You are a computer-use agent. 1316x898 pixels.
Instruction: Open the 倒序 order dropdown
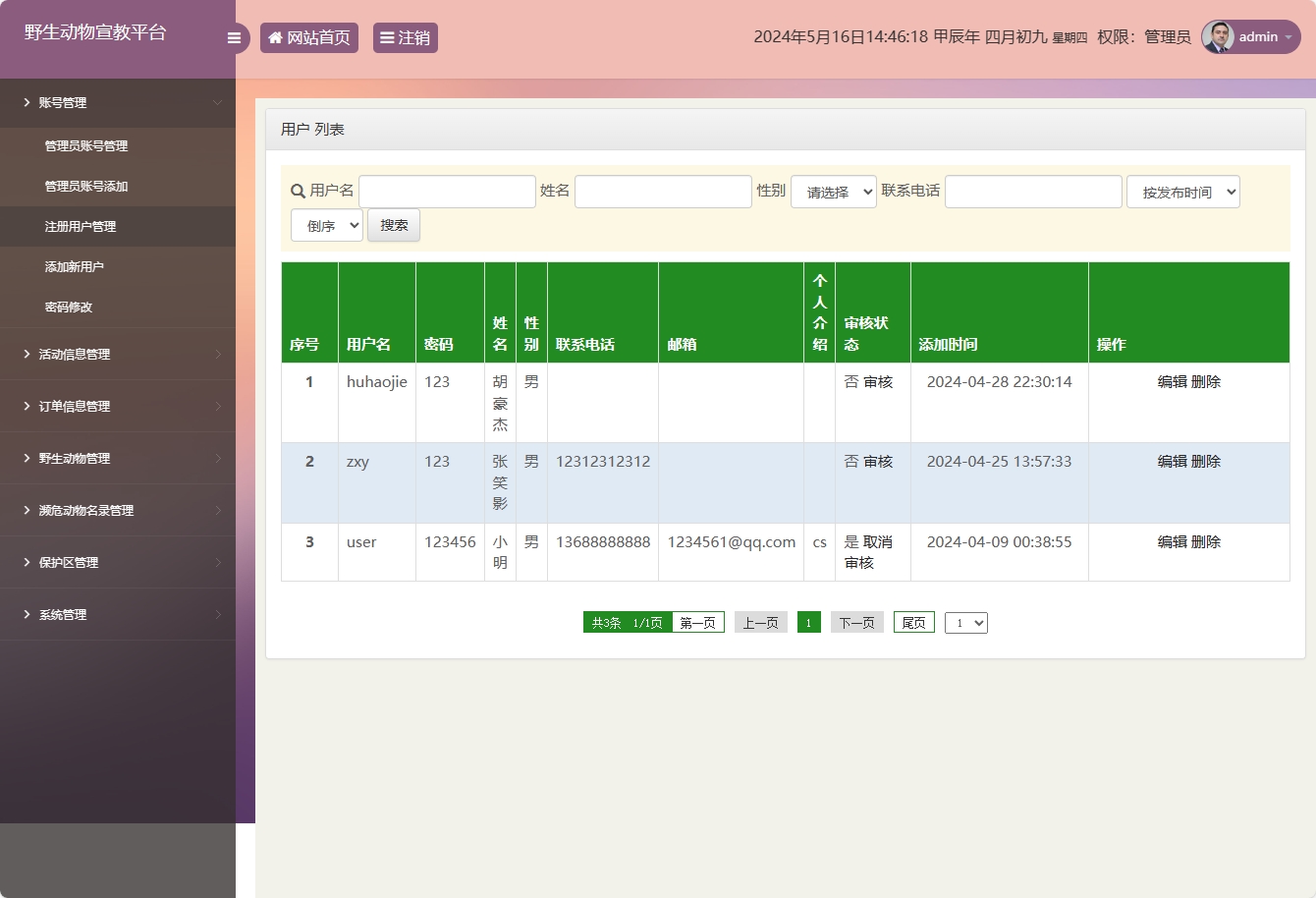point(326,225)
